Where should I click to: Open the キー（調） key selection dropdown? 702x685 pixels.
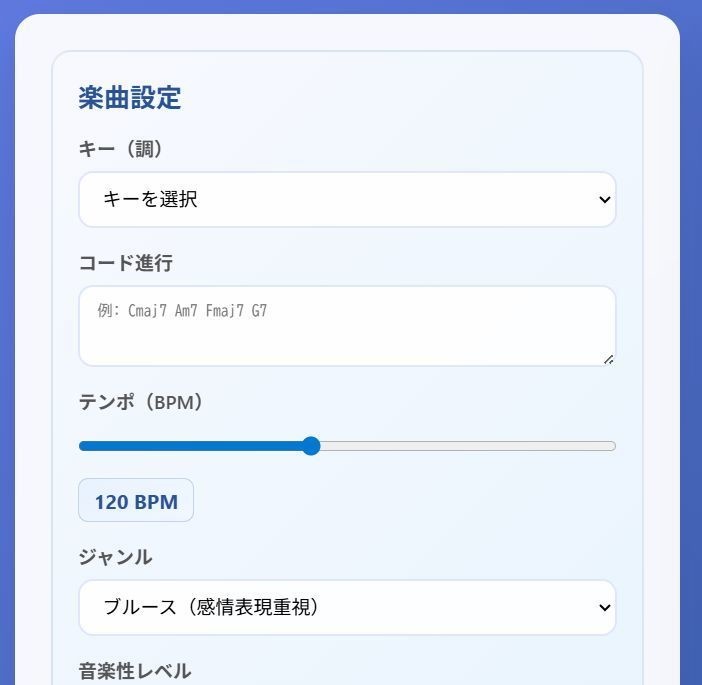click(346, 200)
